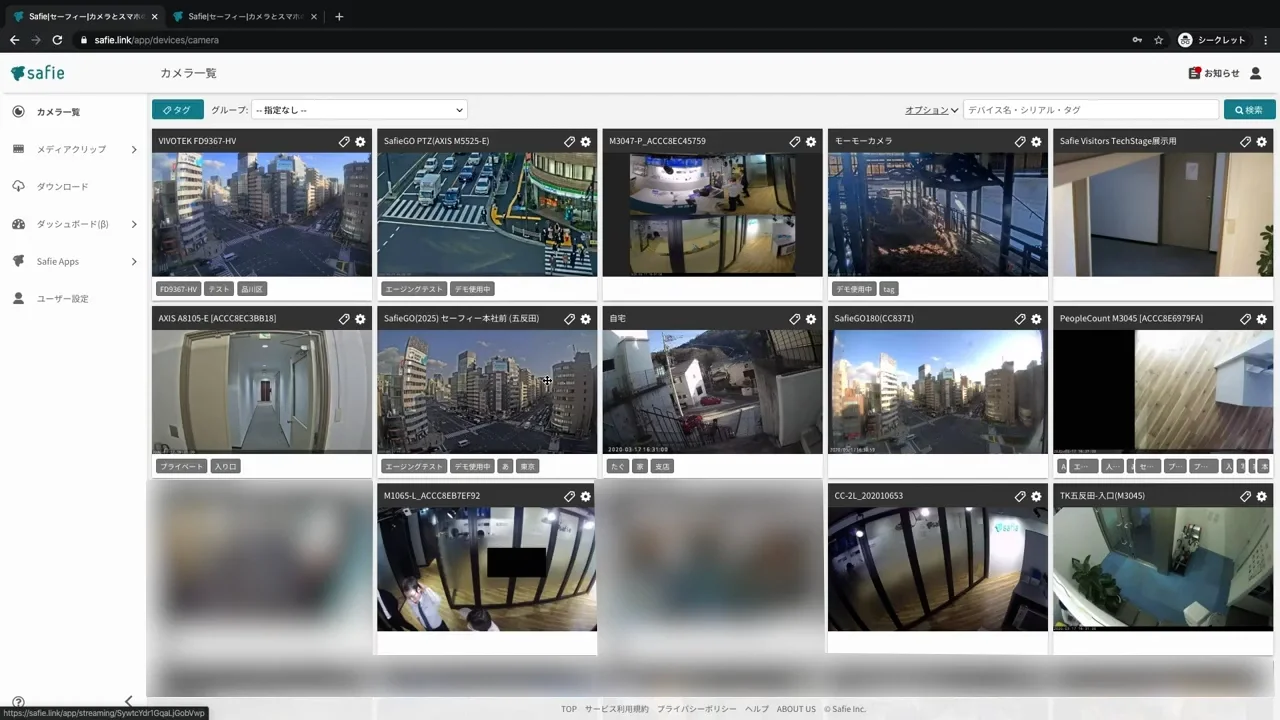
Task: Open プライバシーポリシー footer link
Action: pos(697,709)
